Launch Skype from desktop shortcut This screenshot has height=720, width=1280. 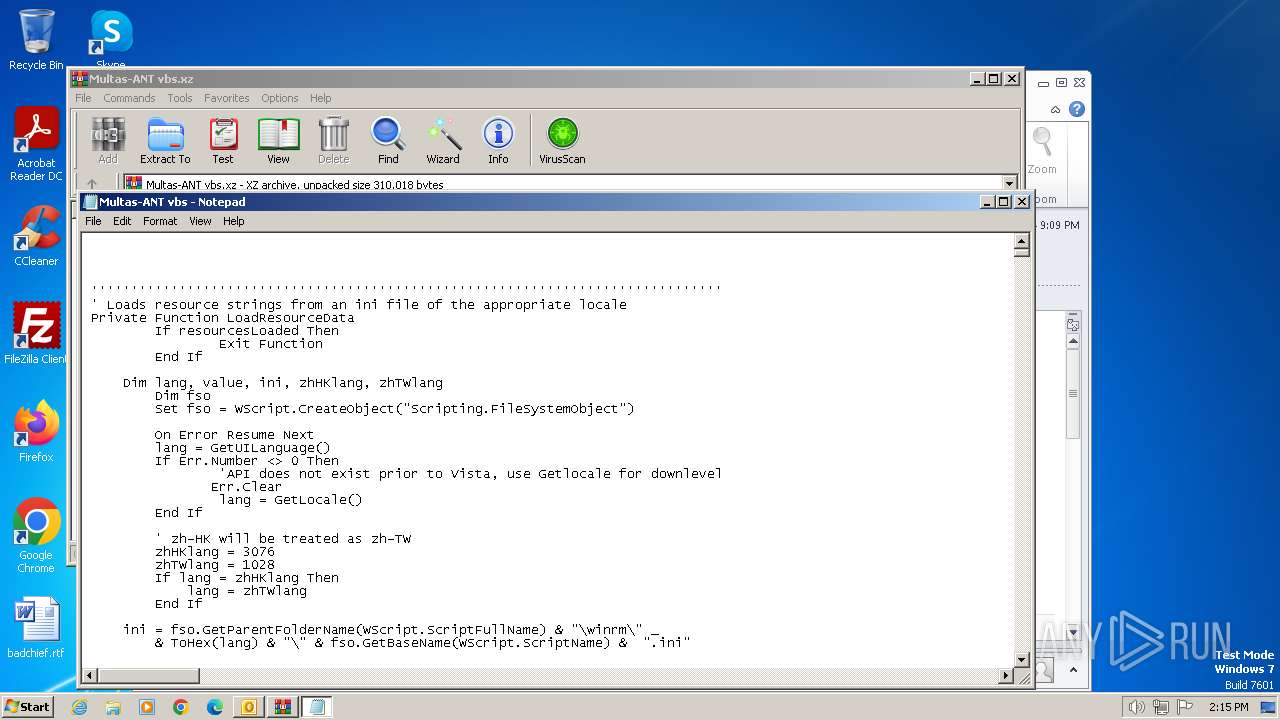(111, 40)
